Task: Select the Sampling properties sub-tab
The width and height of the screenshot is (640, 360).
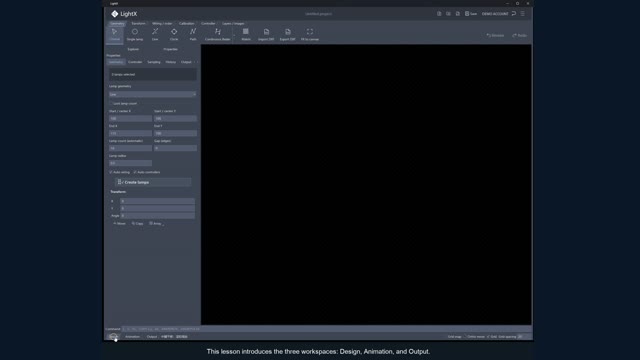Action: (154, 62)
